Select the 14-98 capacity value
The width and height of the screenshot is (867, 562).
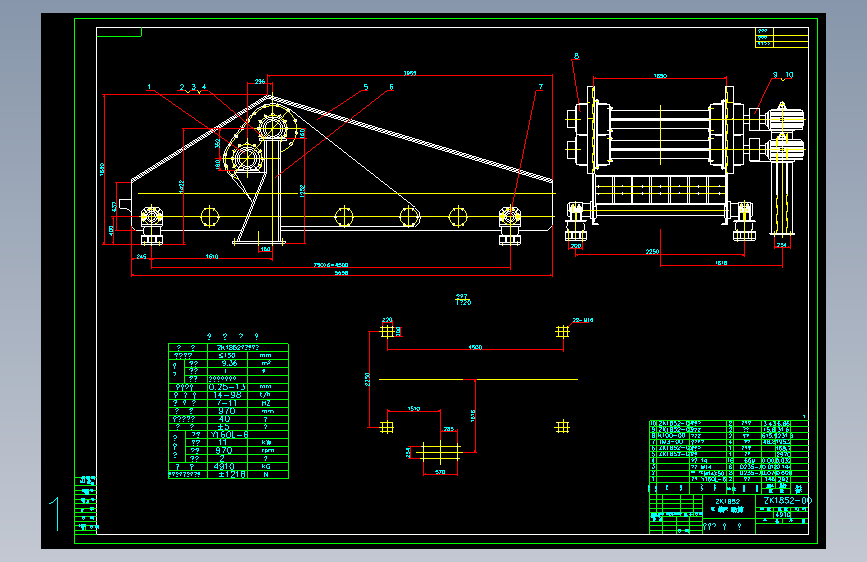(227, 395)
